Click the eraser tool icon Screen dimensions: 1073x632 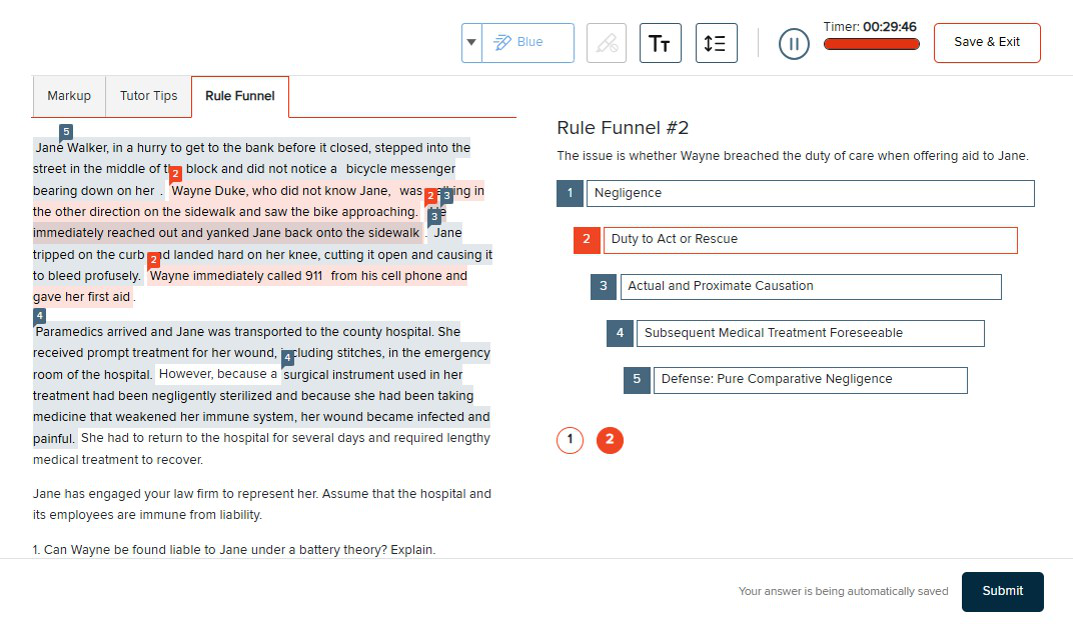pyautogui.click(x=606, y=43)
